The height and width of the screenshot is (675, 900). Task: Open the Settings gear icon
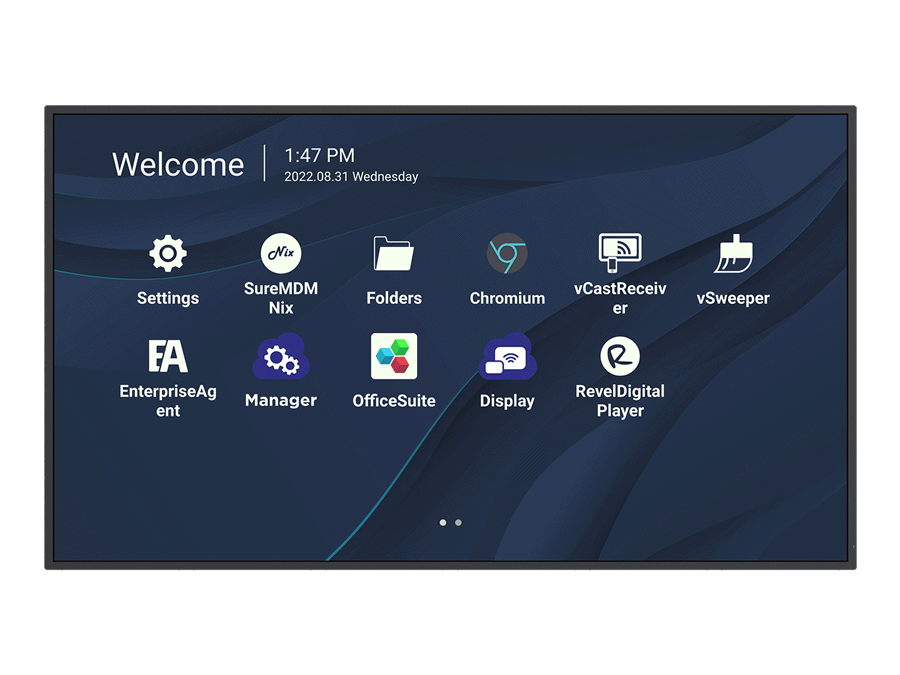pyautogui.click(x=168, y=254)
